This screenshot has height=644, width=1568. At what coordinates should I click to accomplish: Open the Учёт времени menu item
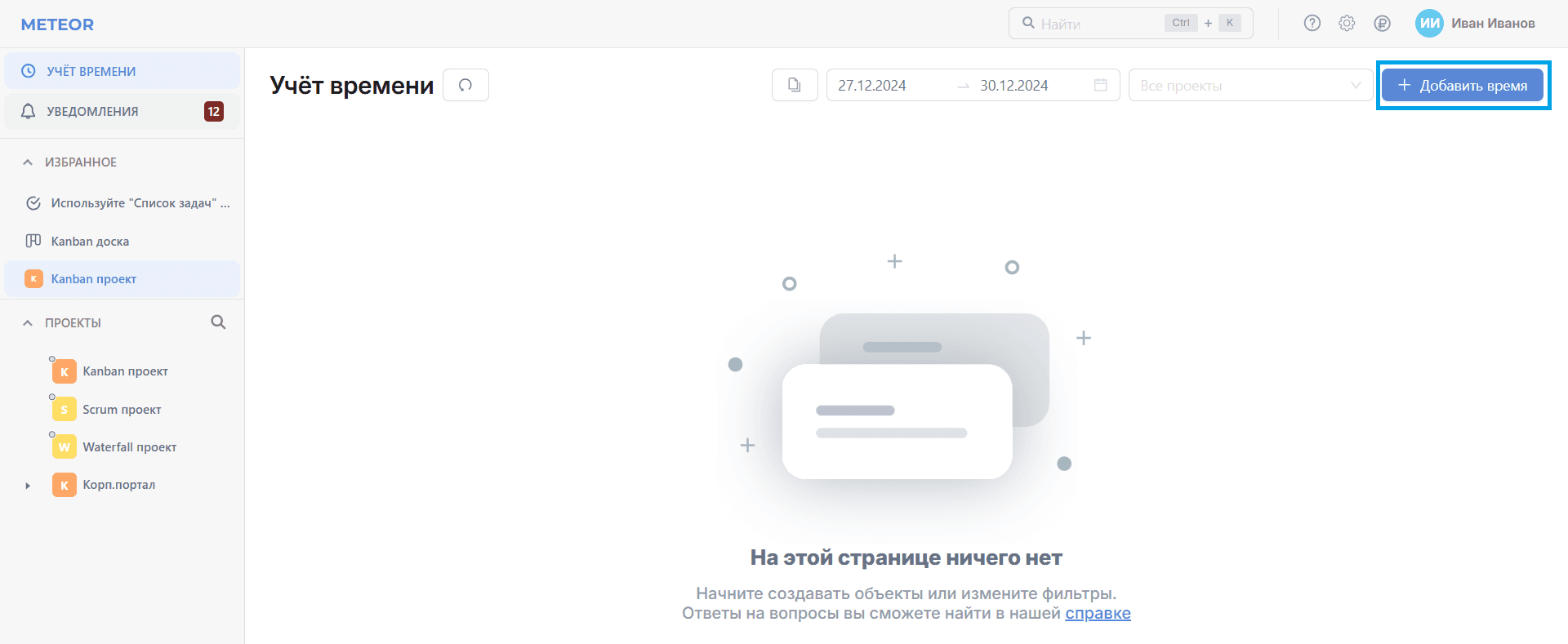(122, 71)
